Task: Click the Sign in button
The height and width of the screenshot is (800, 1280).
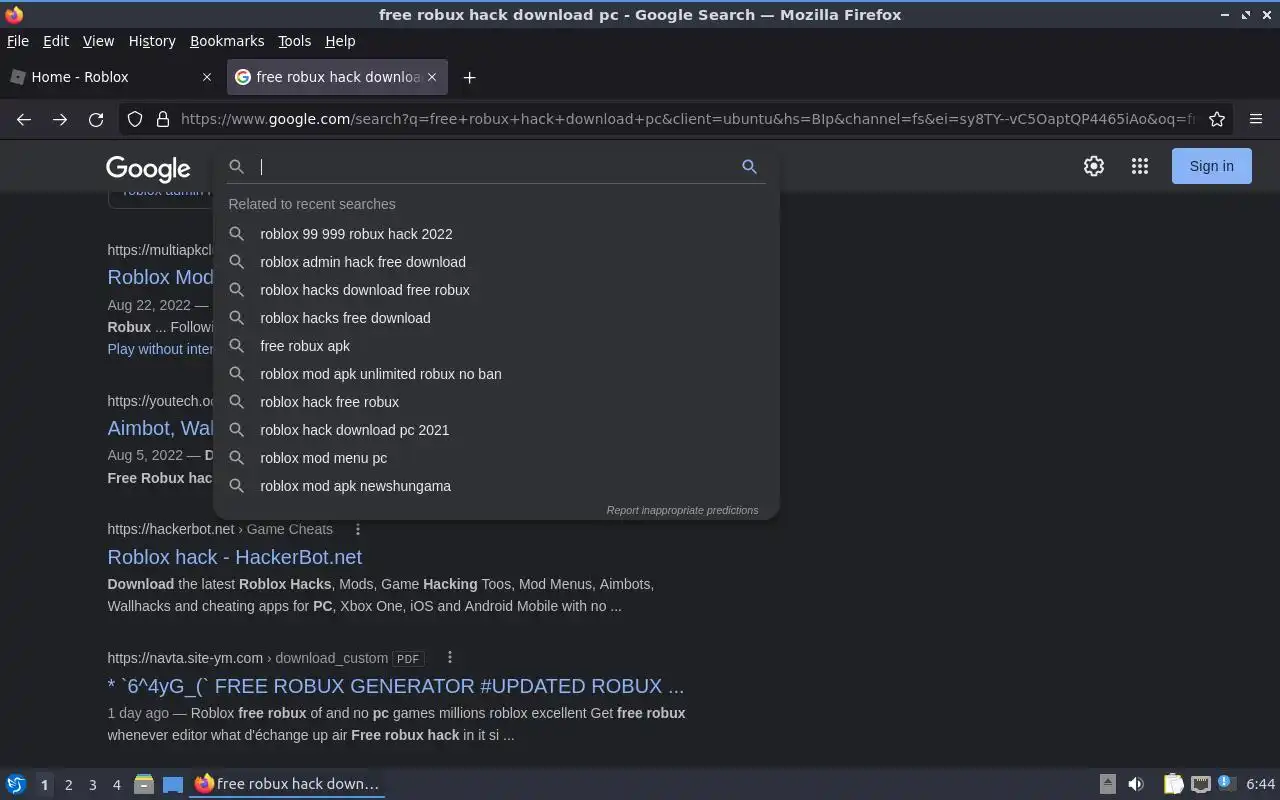Action: (1211, 166)
